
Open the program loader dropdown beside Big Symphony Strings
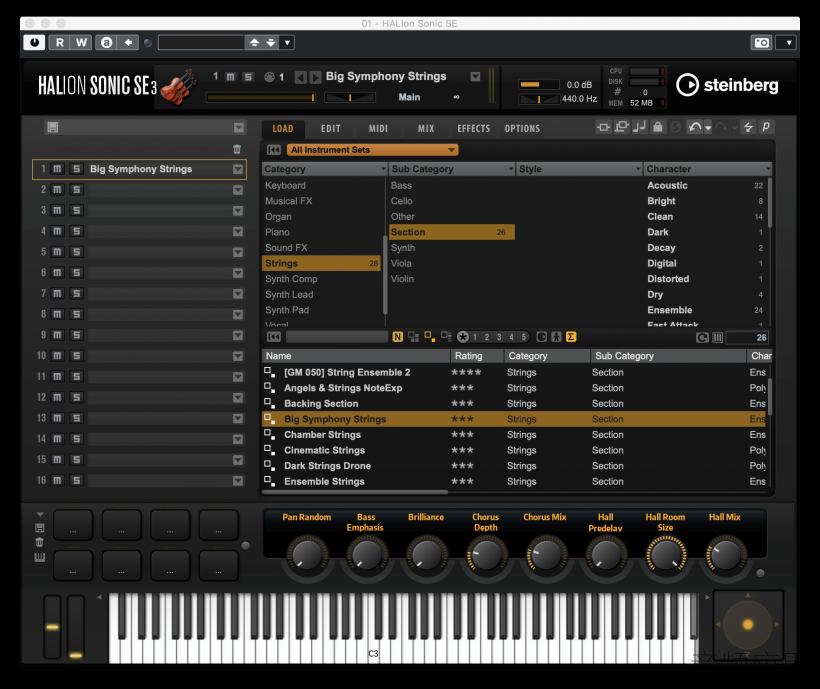pyautogui.click(x=475, y=77)
